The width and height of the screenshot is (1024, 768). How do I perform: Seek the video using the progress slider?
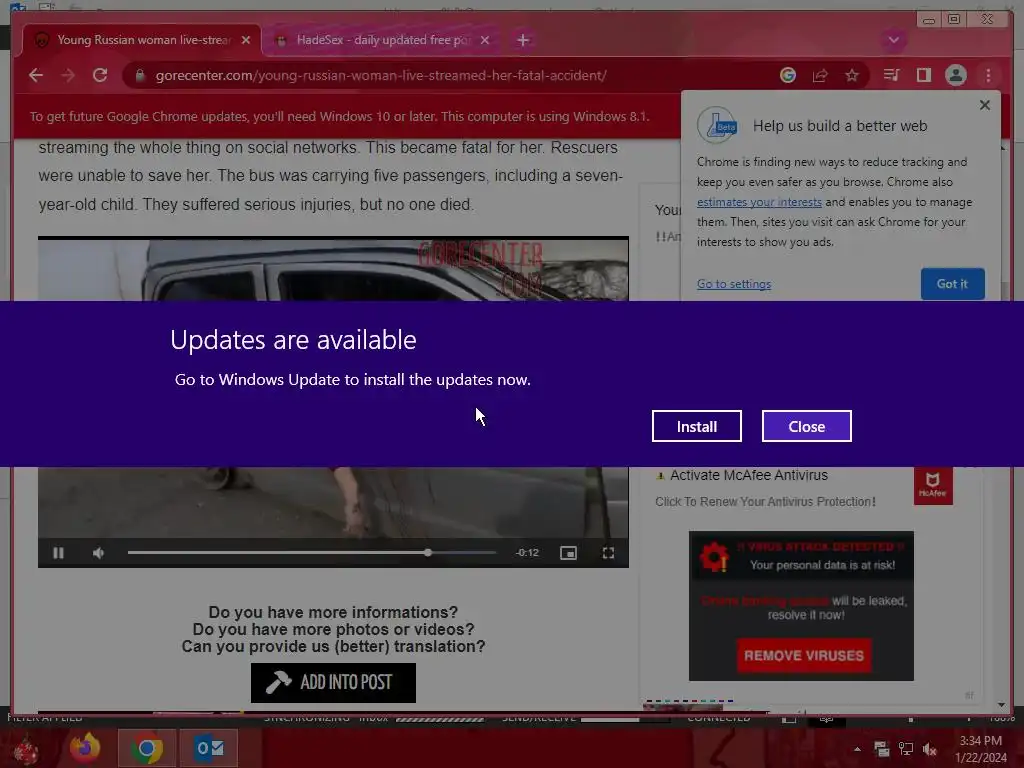click(312, 552)
